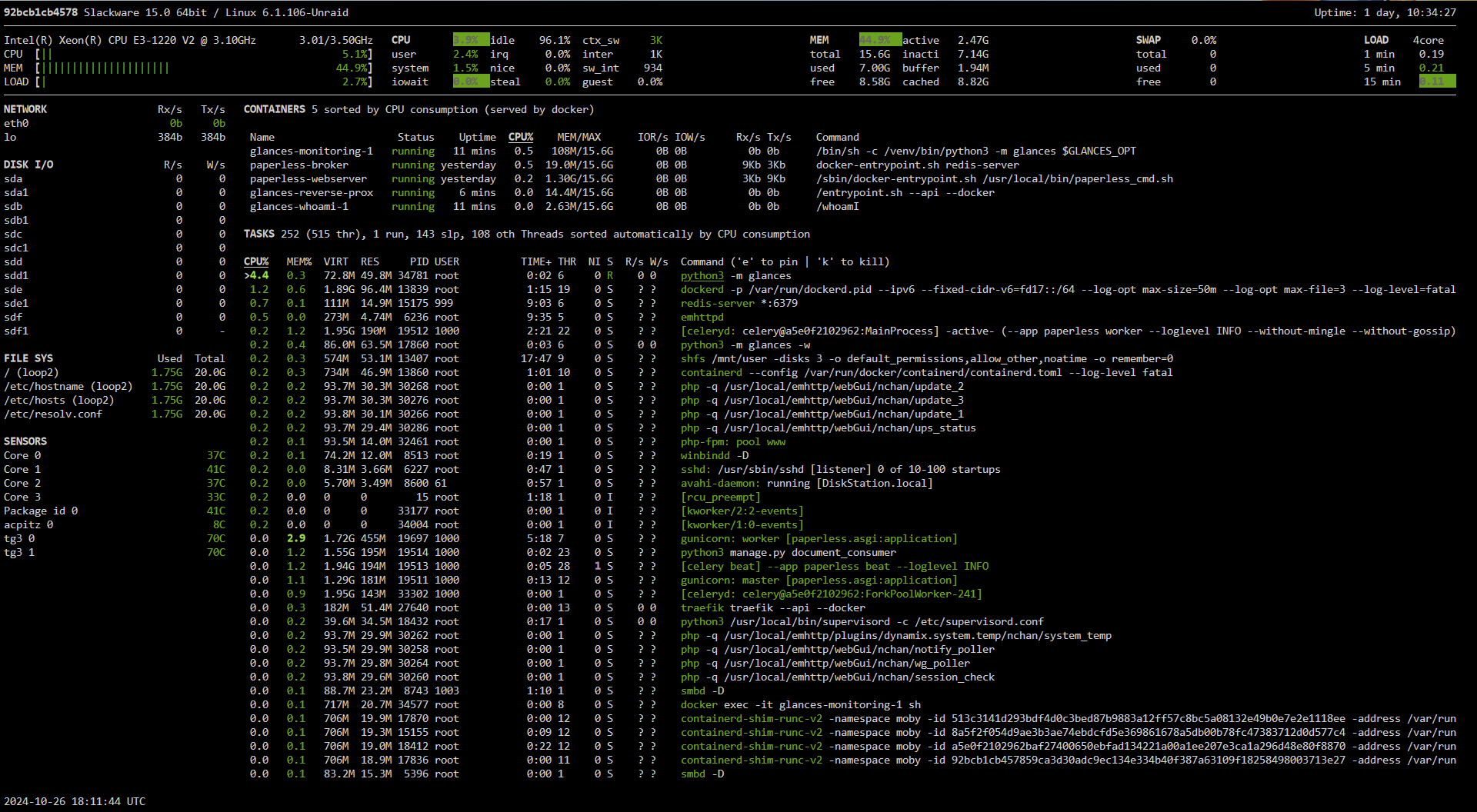Click the gunicorn: worker process
Image resolution: width=1477 pixels, height=812 pixels.
(x=819, y=538)
